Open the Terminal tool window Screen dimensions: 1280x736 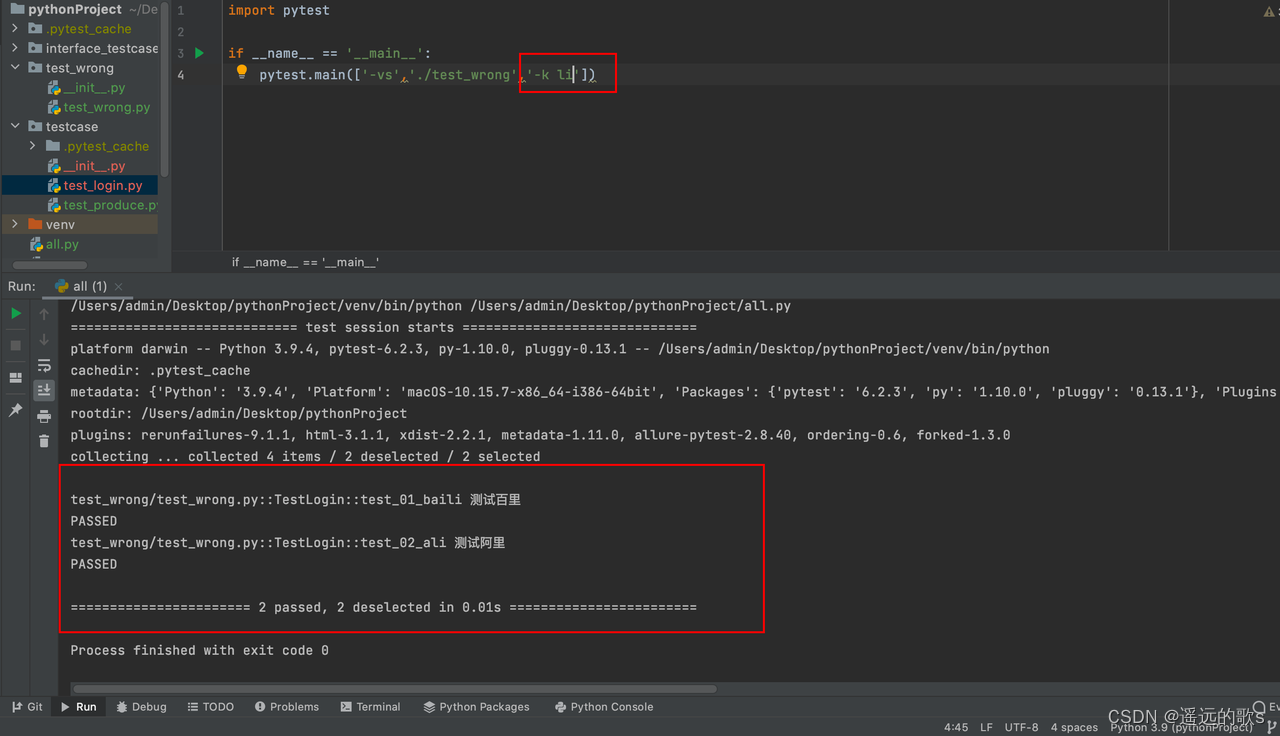click(370, 706)
